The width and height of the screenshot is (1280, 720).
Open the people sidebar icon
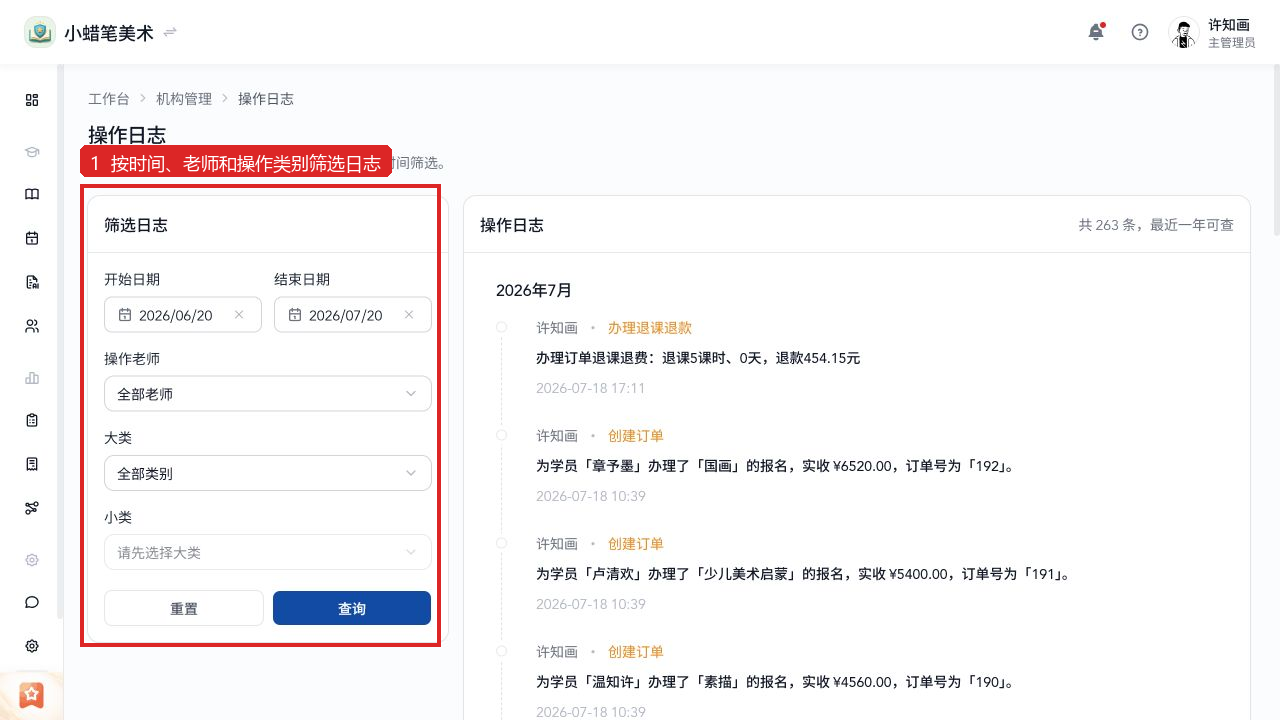(32, 326)
